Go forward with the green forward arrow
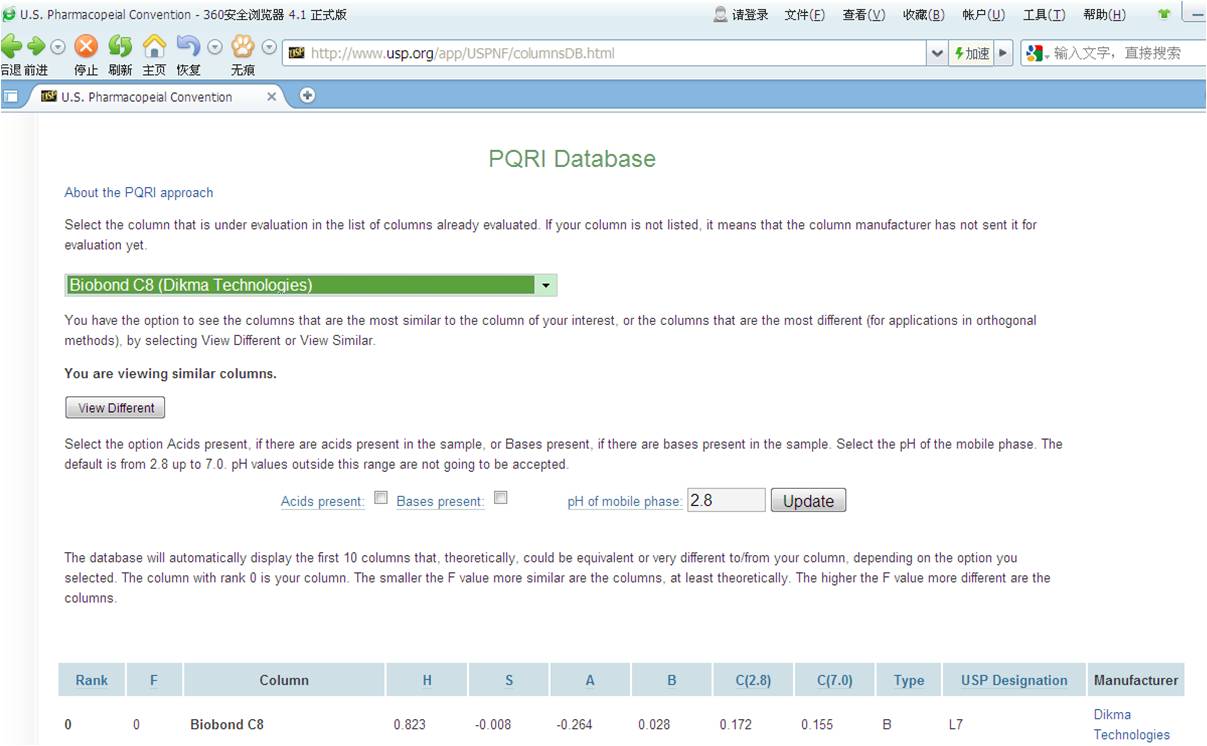Screen dimensions: 1207x746 point(36,46)
